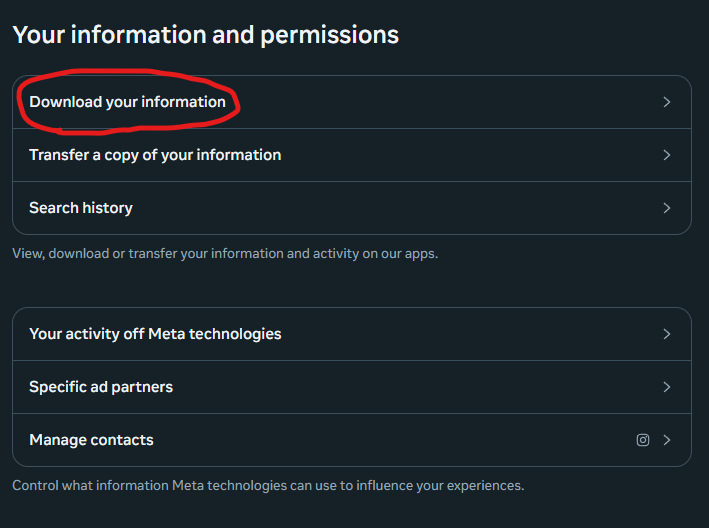The image size is (709, 528).
Task: Click the blank middle area of Search history row
Action: [x=400, y=208]
